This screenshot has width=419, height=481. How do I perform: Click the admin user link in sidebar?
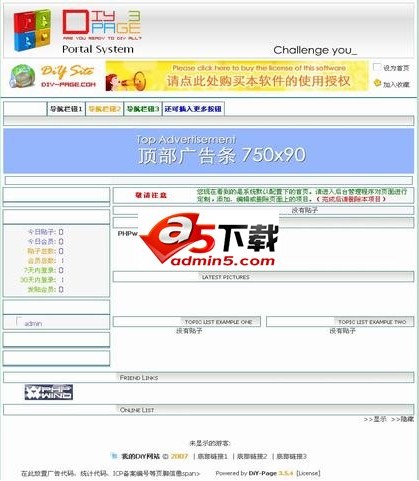point(33,324)
